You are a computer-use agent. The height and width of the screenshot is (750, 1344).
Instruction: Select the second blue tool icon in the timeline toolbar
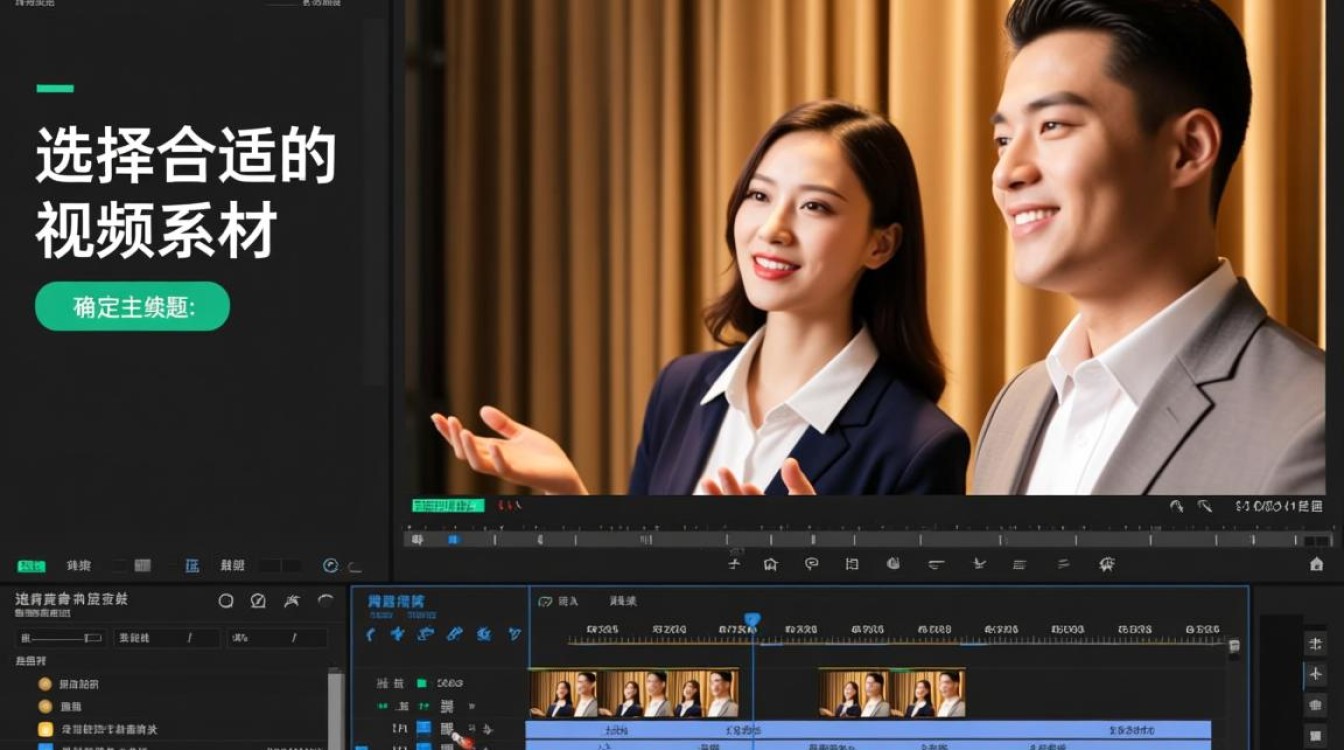point(398,634)
